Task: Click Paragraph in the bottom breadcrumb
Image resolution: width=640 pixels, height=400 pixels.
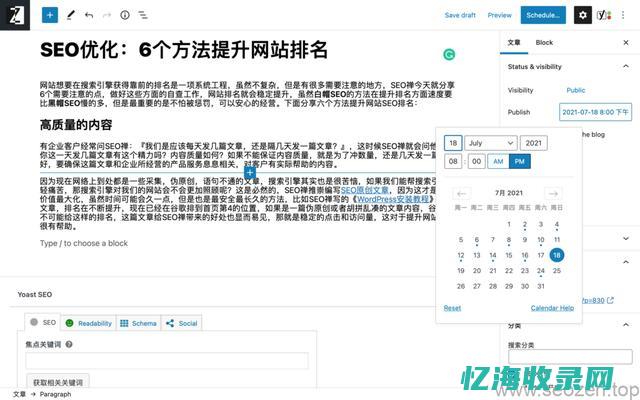Action: pyautogui.click(x=55, y=394)
